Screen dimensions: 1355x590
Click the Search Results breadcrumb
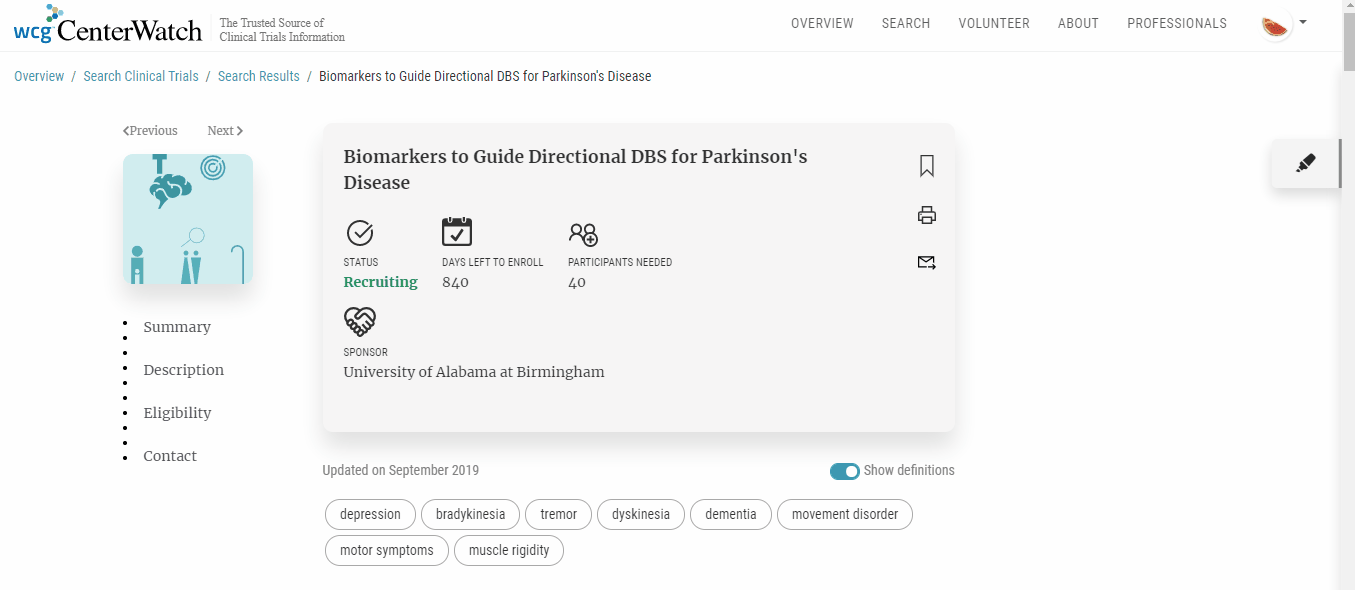259,77
